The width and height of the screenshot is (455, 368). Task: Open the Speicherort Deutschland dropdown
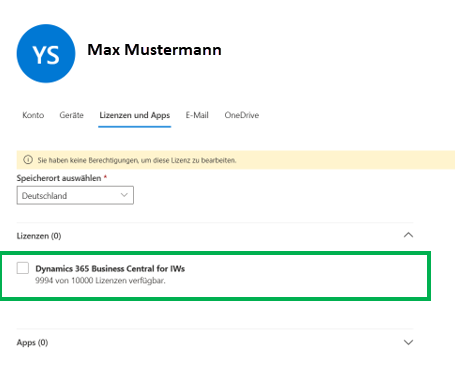point(75,195)
